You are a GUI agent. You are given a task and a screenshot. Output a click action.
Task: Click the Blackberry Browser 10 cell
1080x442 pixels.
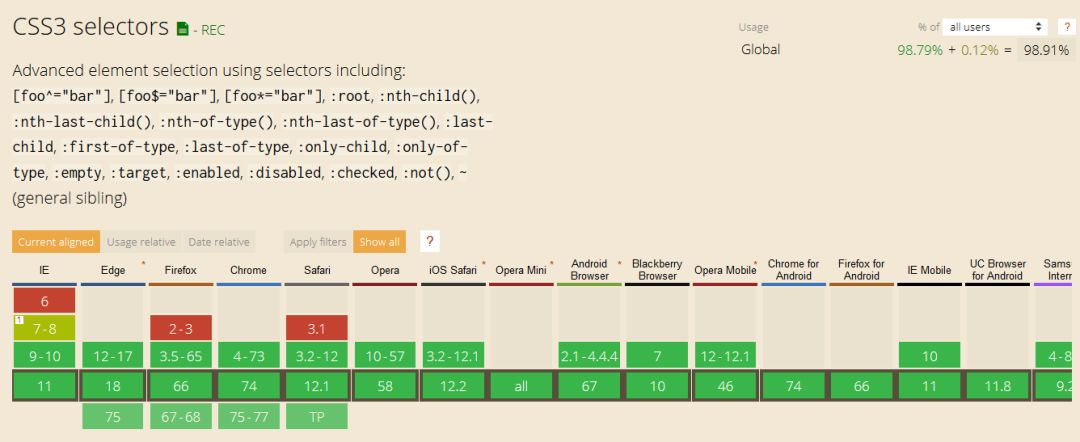click(657, 386)
